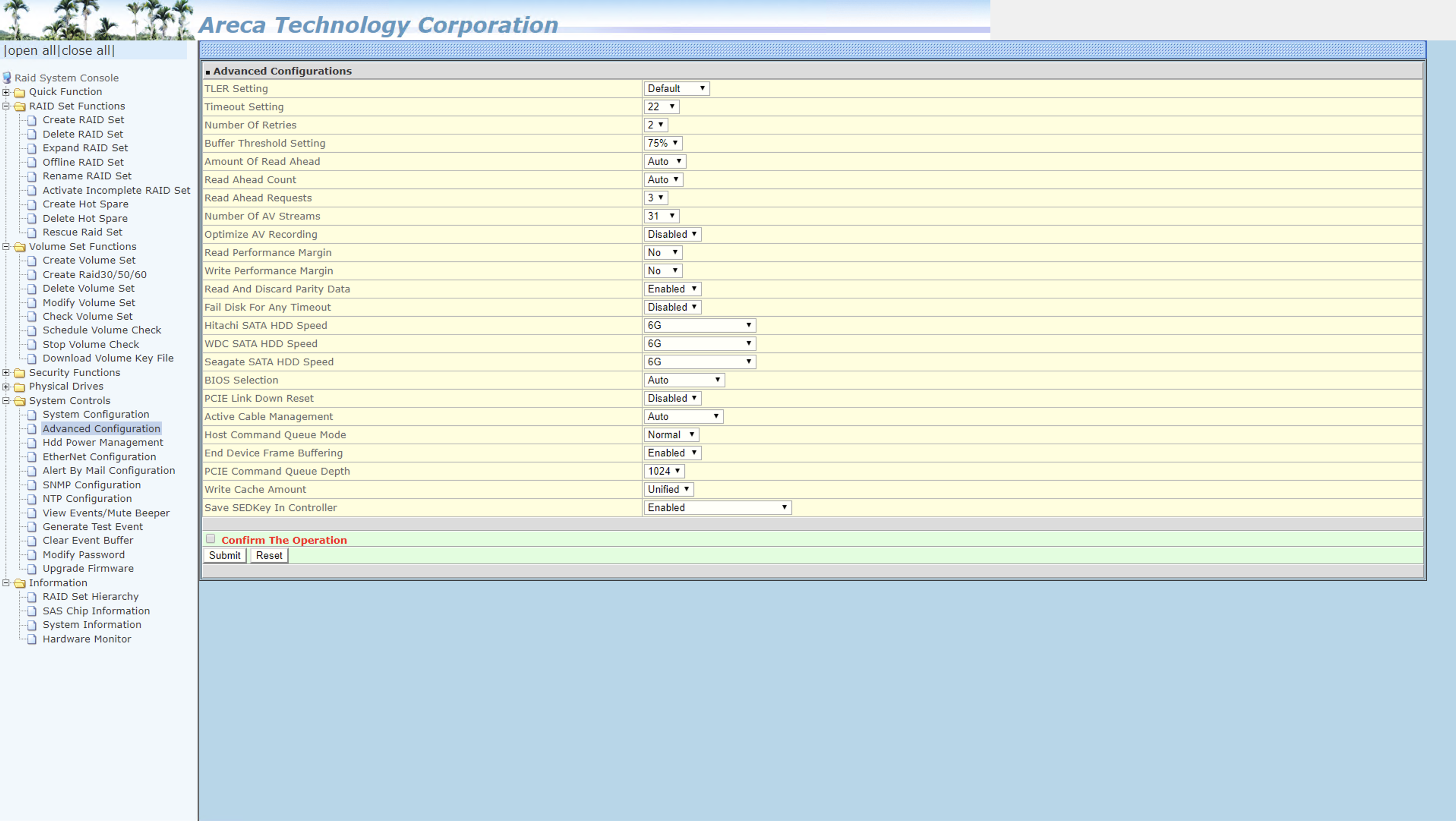
Task: Click the Information folder icon
Action: (x=19, y=583)
